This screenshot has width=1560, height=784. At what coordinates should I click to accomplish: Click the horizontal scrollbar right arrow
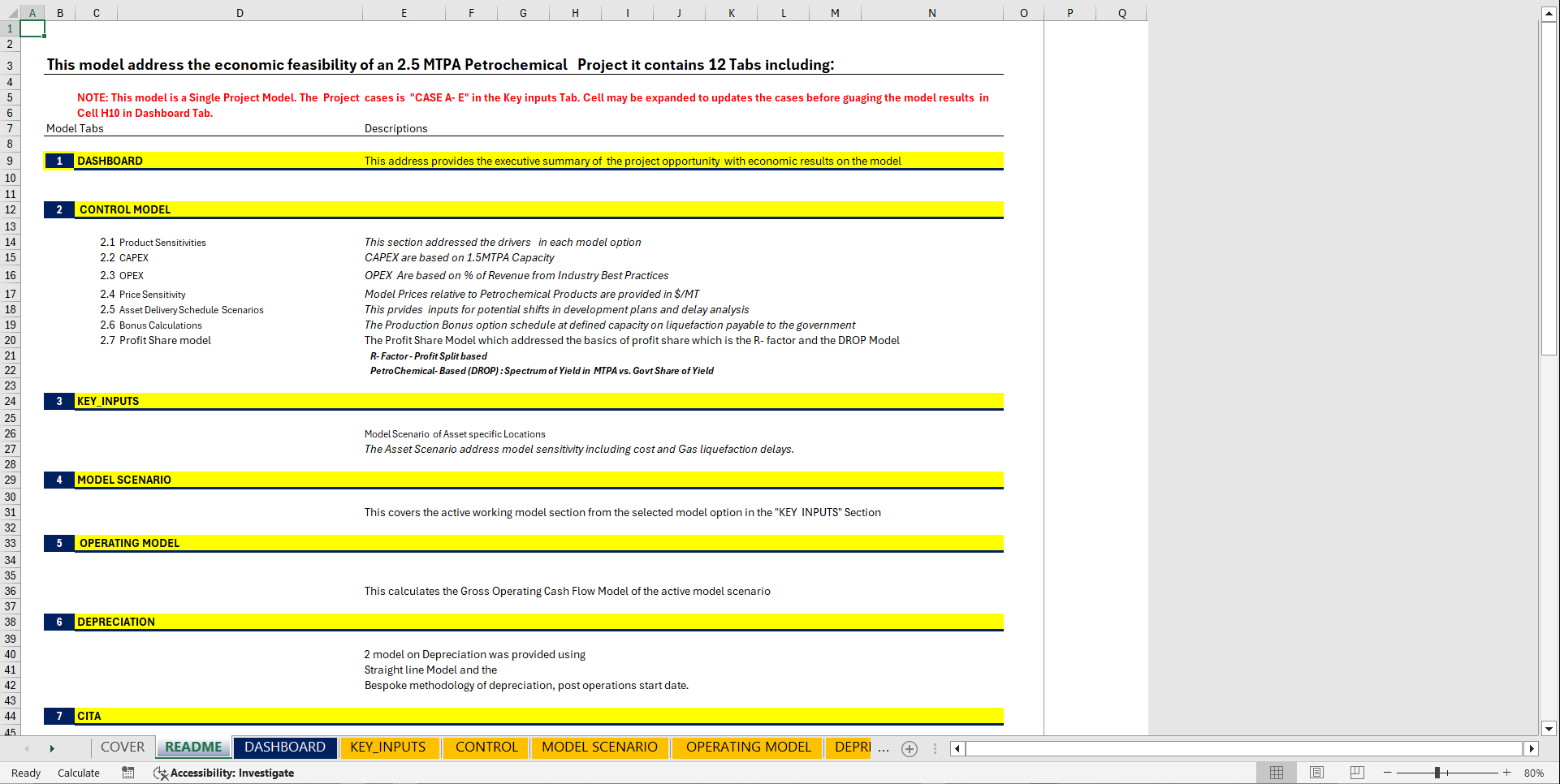point(1532,748)
